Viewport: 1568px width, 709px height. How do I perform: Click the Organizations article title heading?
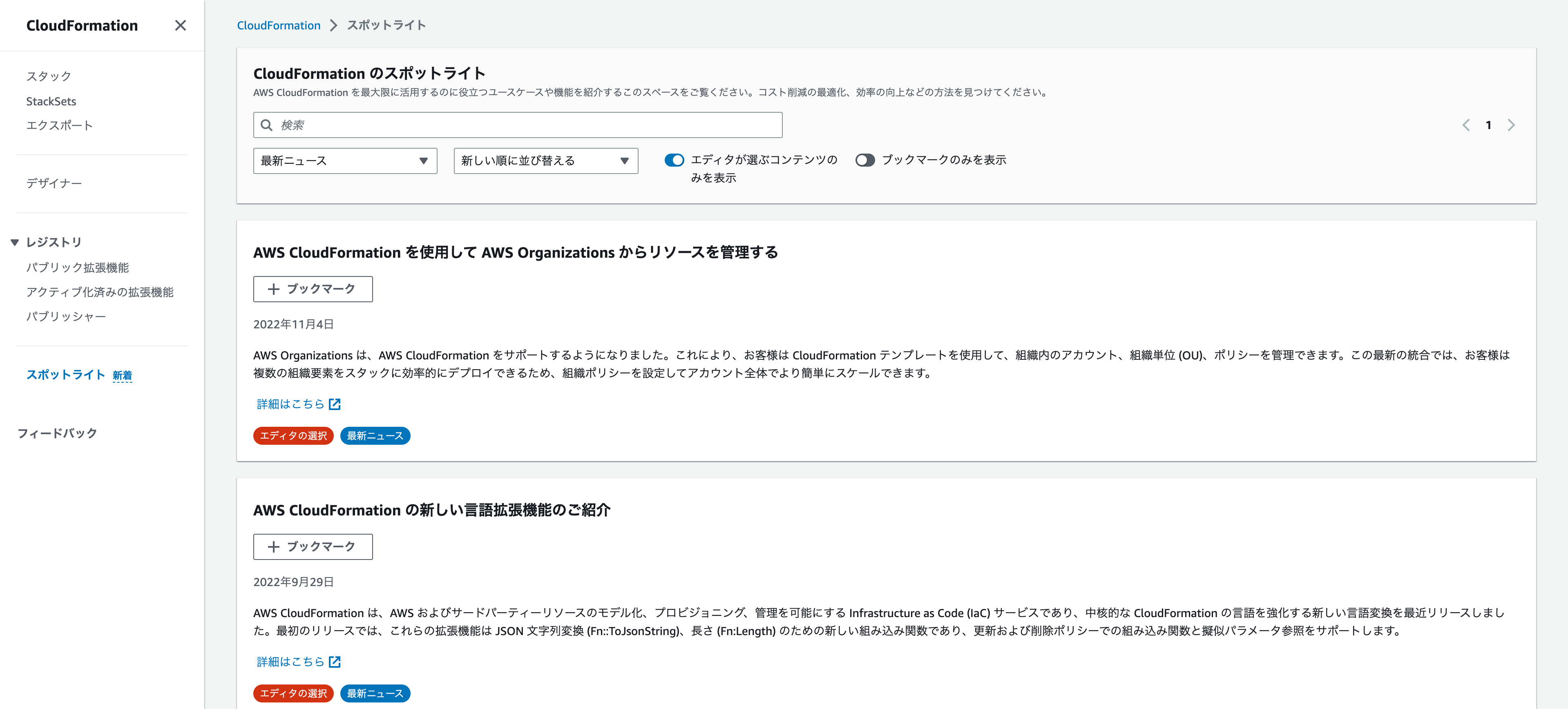pos(516,252)
